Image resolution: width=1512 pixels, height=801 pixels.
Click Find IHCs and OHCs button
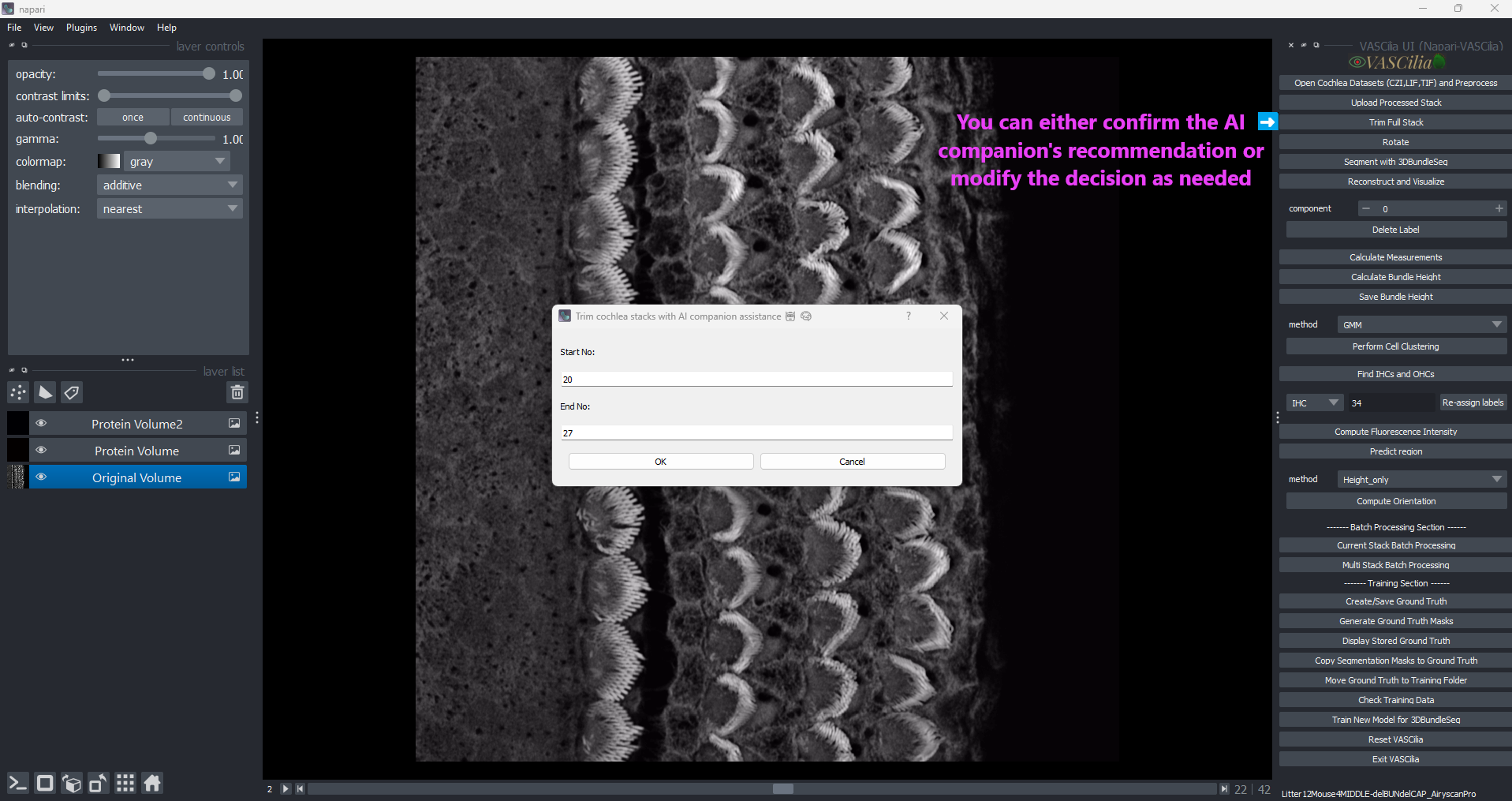pos(1395,374)
